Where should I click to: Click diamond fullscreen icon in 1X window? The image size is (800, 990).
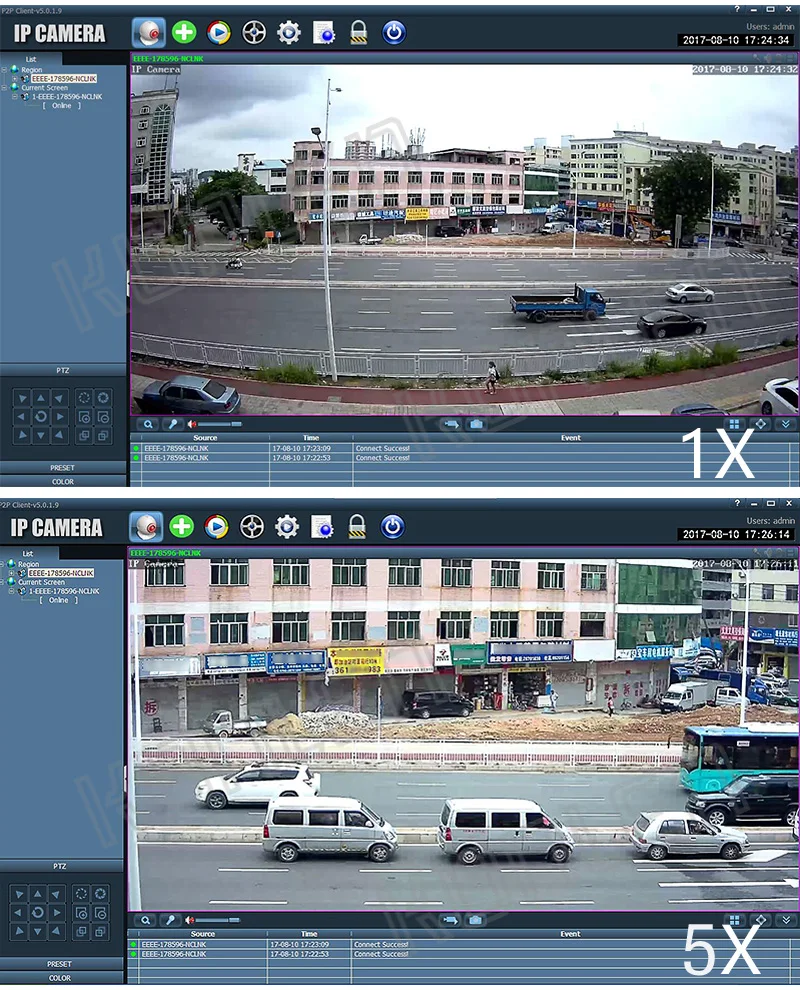760,424
